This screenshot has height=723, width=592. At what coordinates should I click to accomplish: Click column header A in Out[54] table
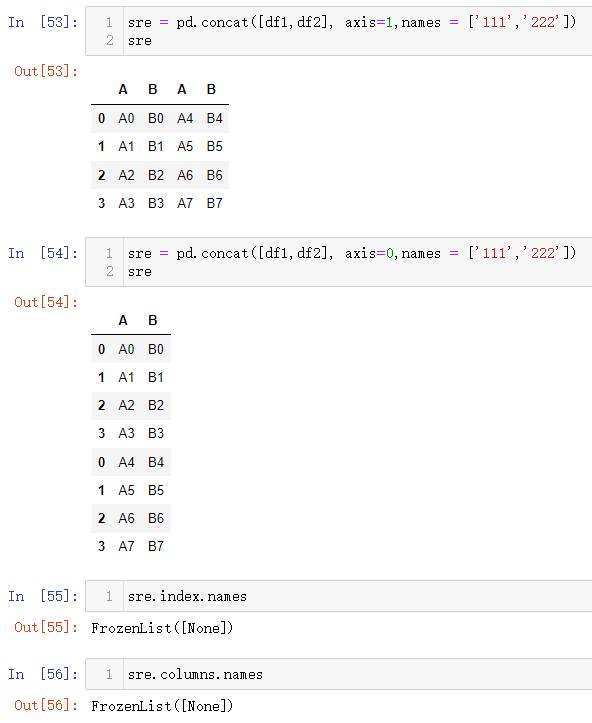pos(123,320)
